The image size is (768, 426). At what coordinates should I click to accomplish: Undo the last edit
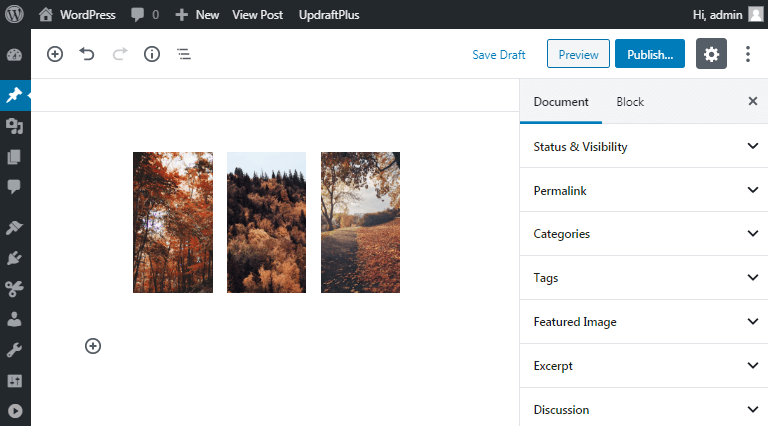click(x=87, y=54)
